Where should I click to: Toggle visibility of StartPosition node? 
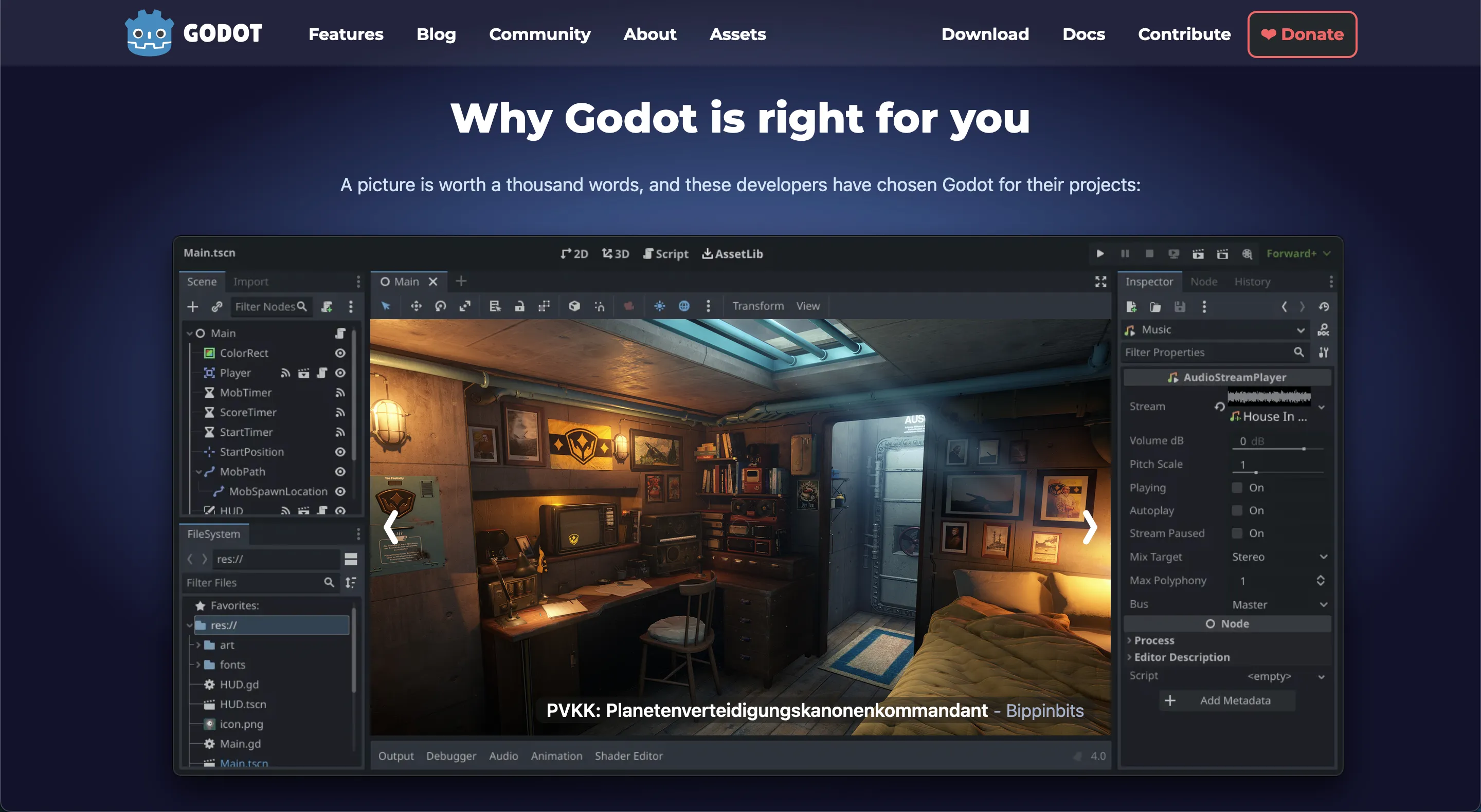[340, 452]
